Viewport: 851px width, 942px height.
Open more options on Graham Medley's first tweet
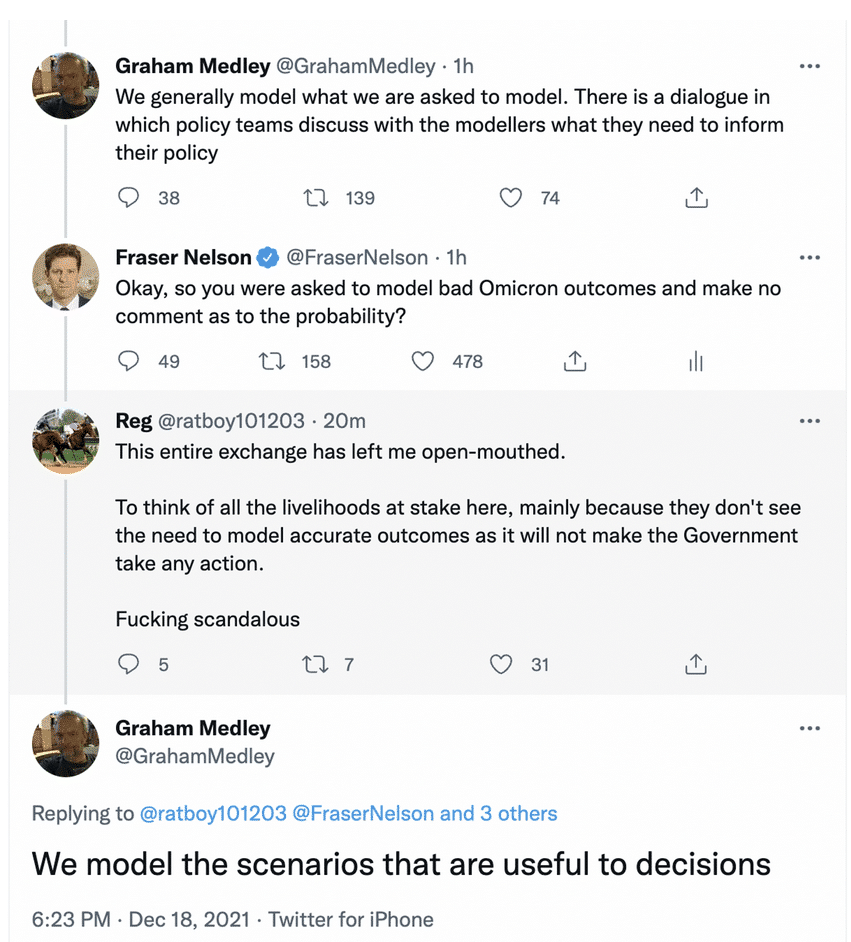click(x=810, y=67)
